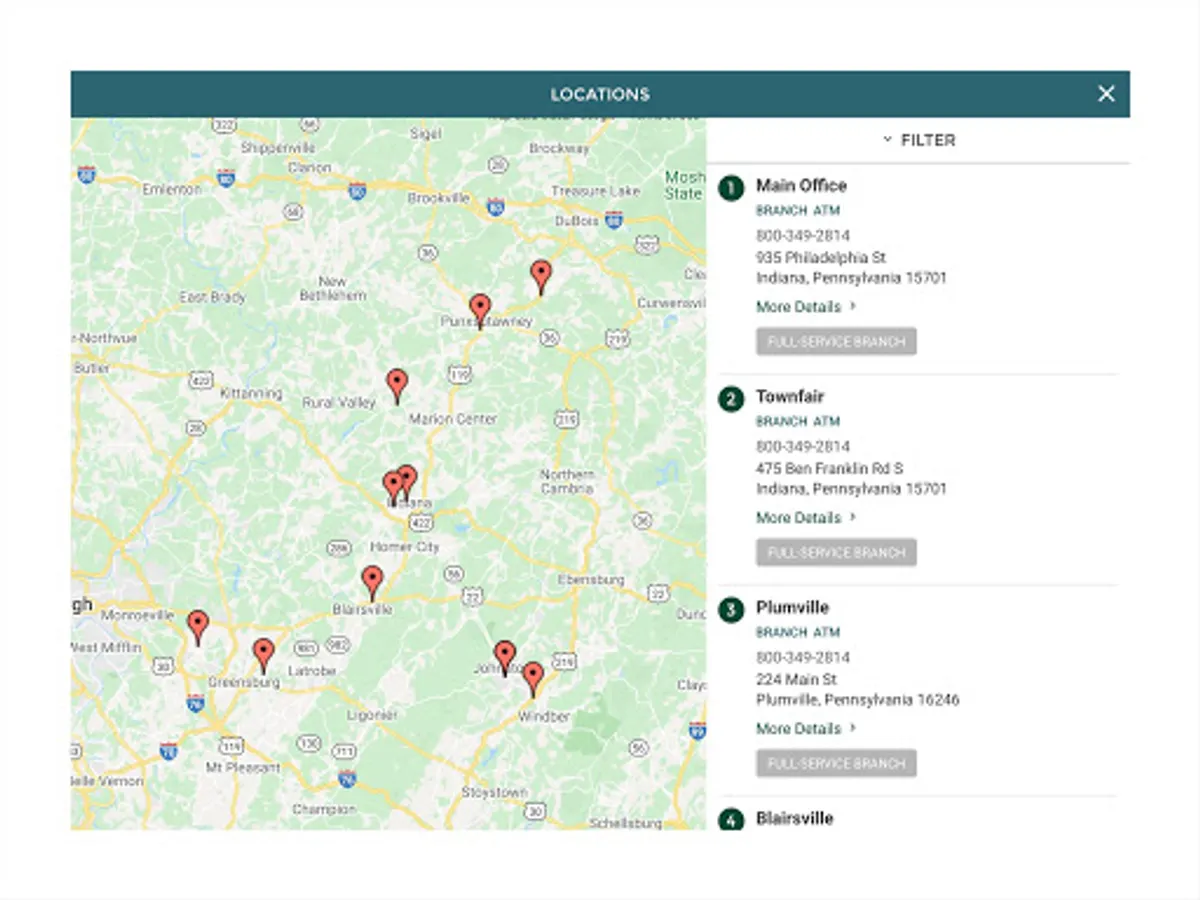
Task: Click phone number under Plumville
Action: (803, 658)
